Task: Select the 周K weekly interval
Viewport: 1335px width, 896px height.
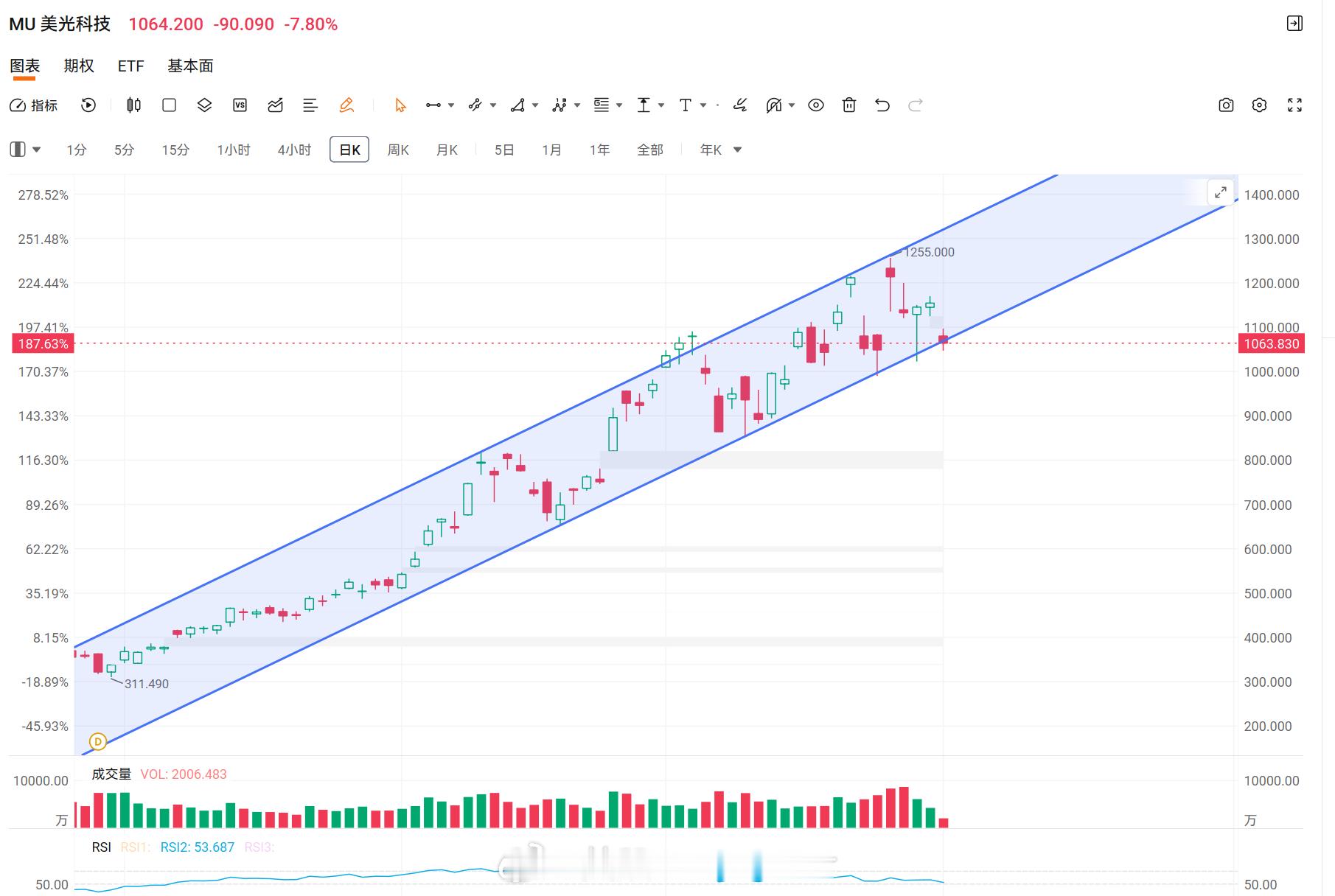Action: tap(398, 150)
